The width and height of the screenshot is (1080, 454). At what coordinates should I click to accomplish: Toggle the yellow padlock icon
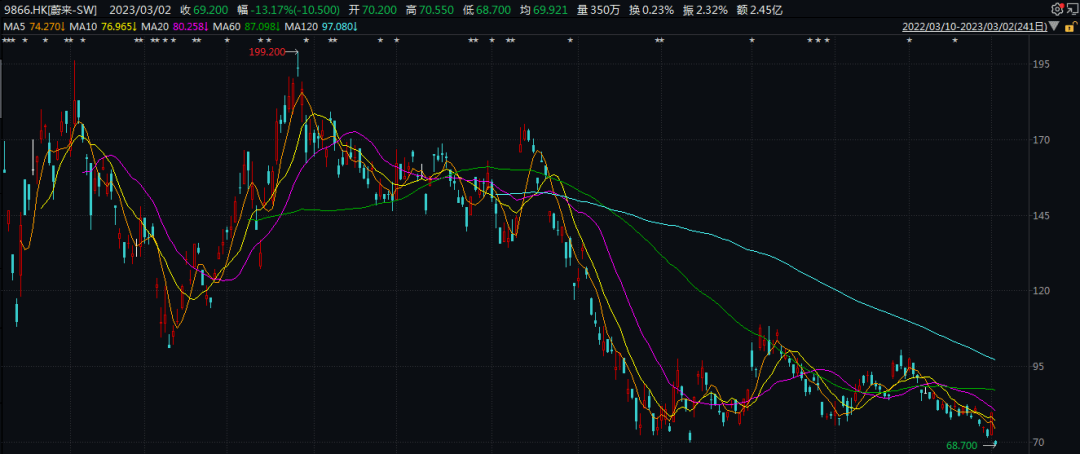click(x=1070, y=27)
